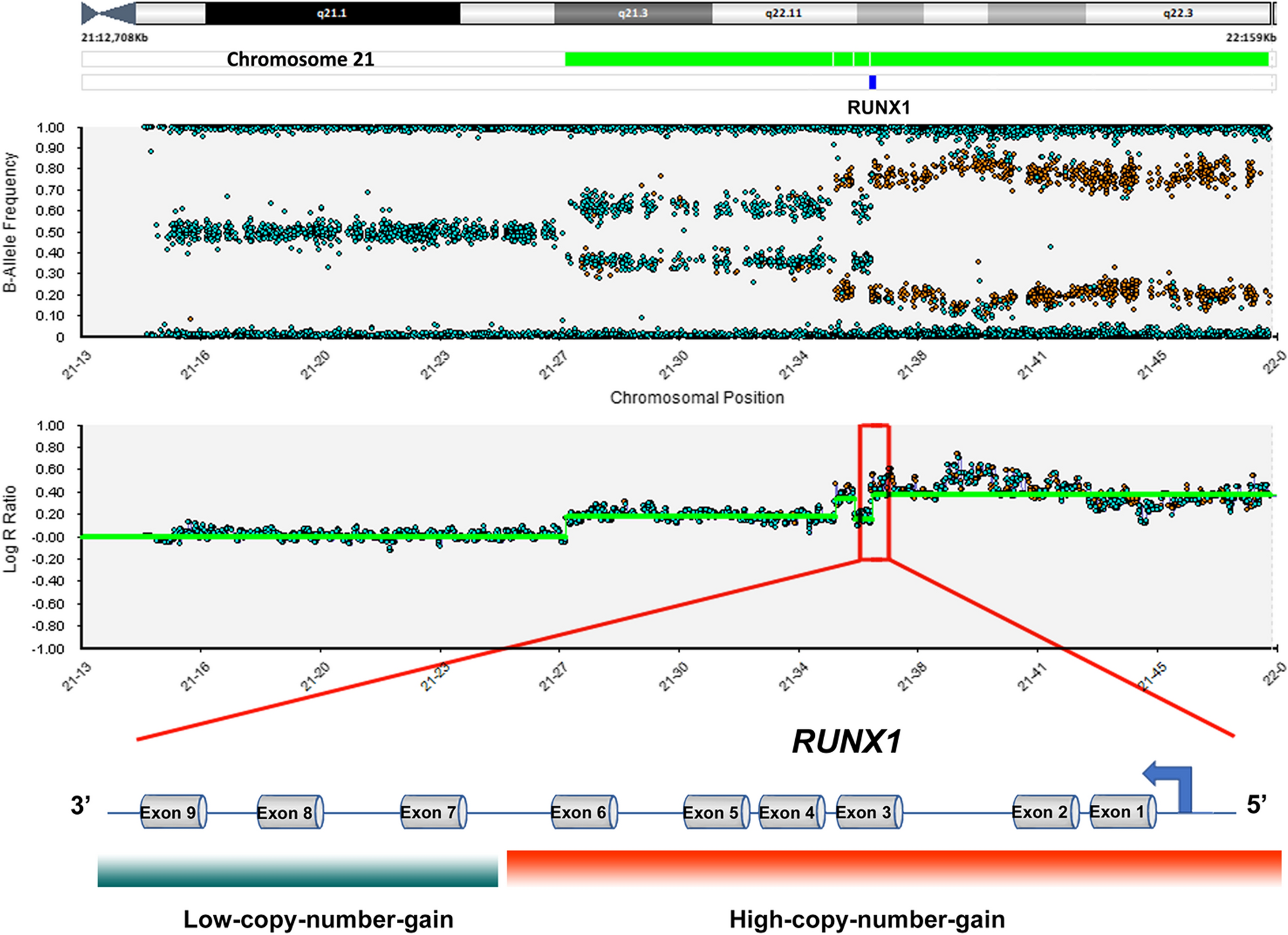Click the 5' end label
This screenshot has height=935, width=1288.
[1256, 804]
